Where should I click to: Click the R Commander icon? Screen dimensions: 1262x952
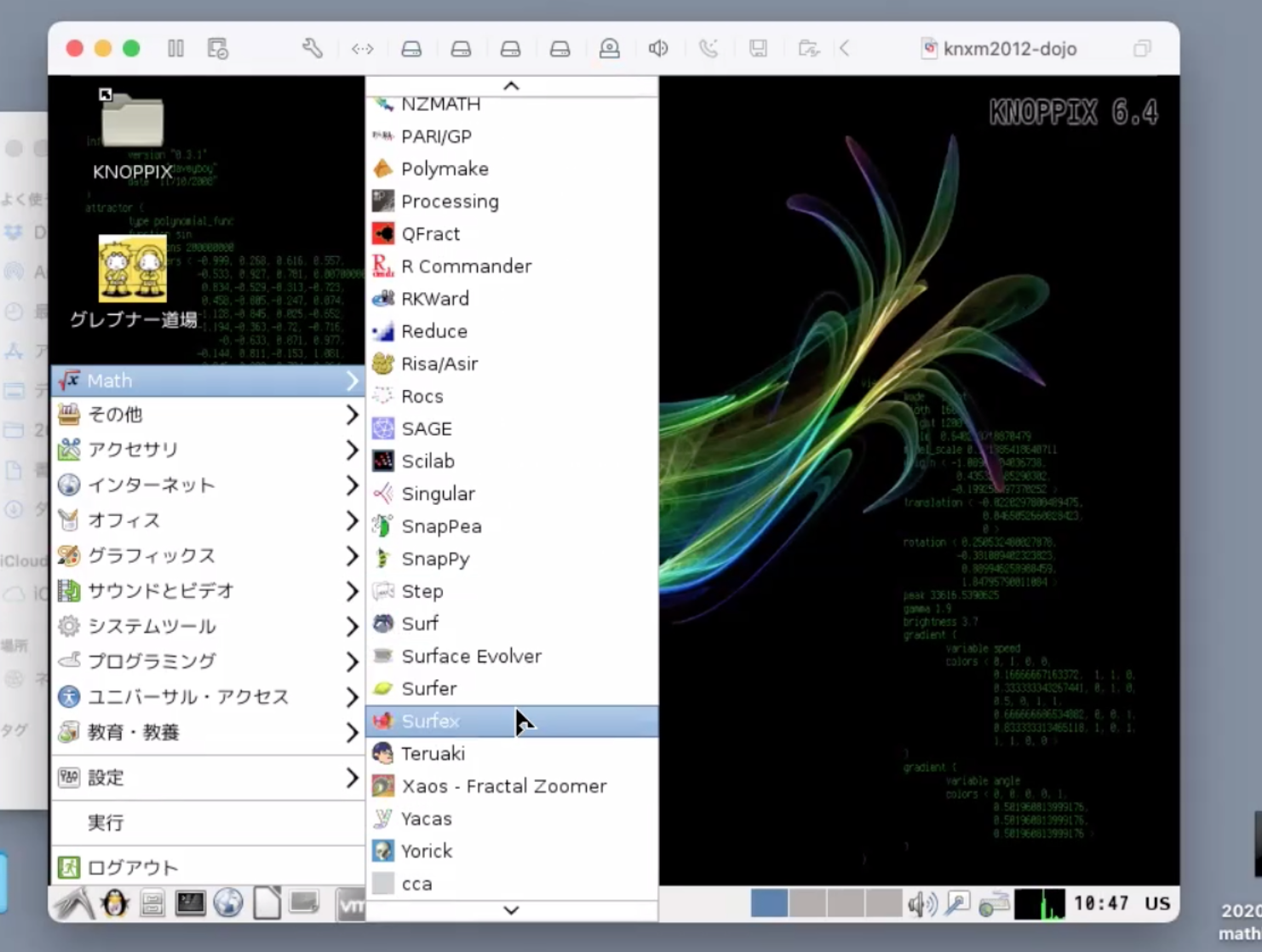383,266
